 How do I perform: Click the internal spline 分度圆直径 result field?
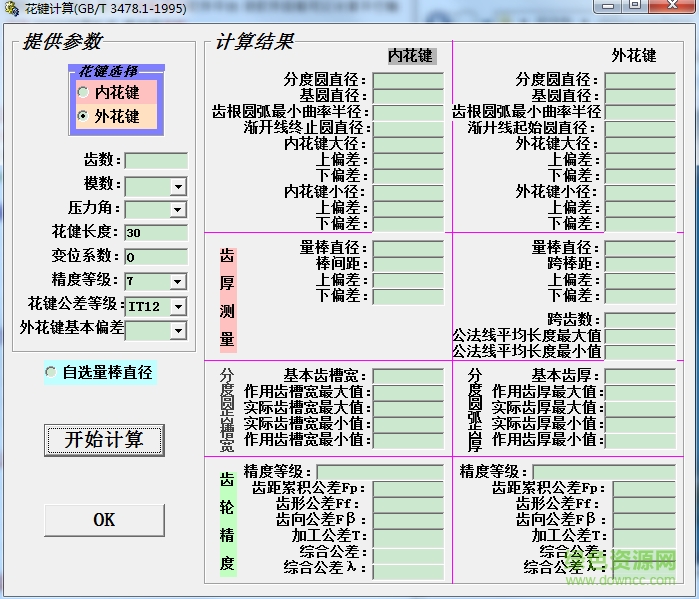point(408,81)
